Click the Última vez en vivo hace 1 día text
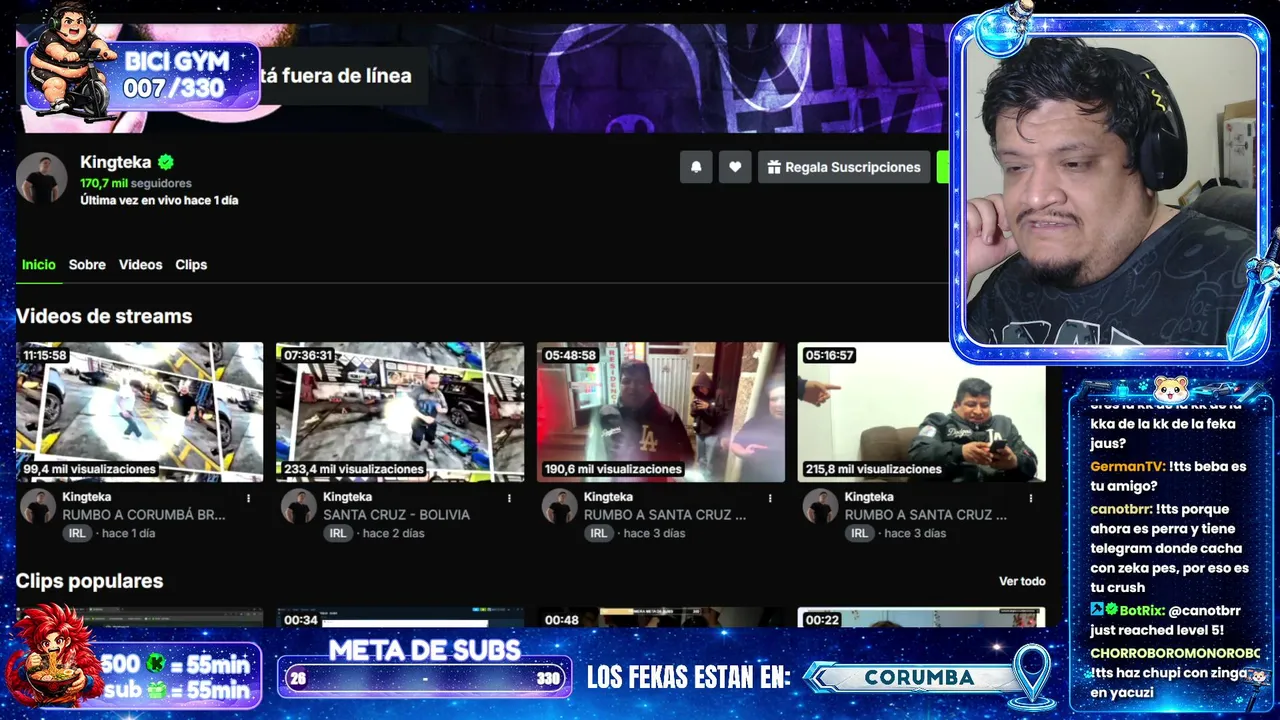The width and height of the screenshot is (1280, 720). [159, 200]
